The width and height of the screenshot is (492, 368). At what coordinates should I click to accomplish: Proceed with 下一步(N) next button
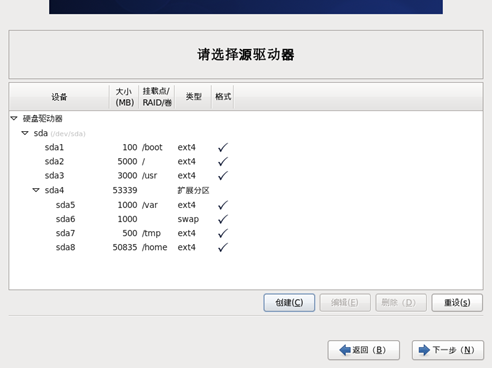pyautogui.click(x=448, y=350)
